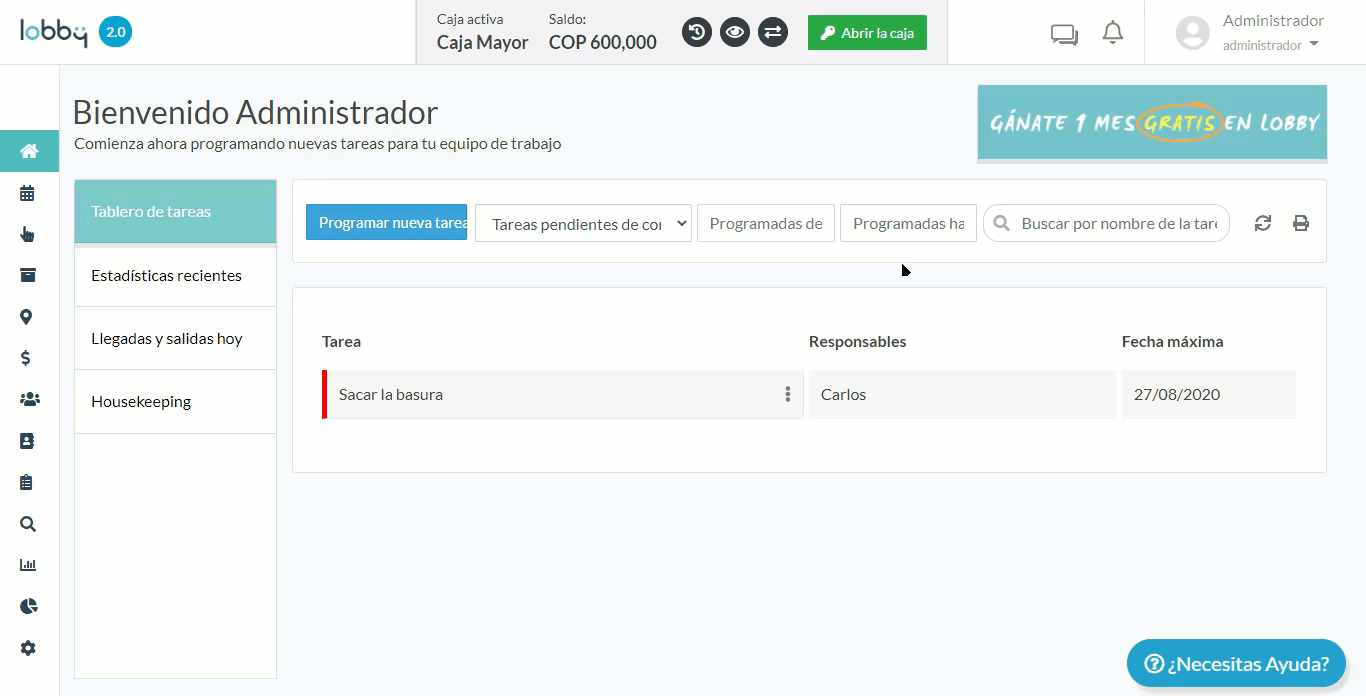Focus the Buscar por nombre search field
This screenshot has height=696, width=1366.
point(1118,224)
